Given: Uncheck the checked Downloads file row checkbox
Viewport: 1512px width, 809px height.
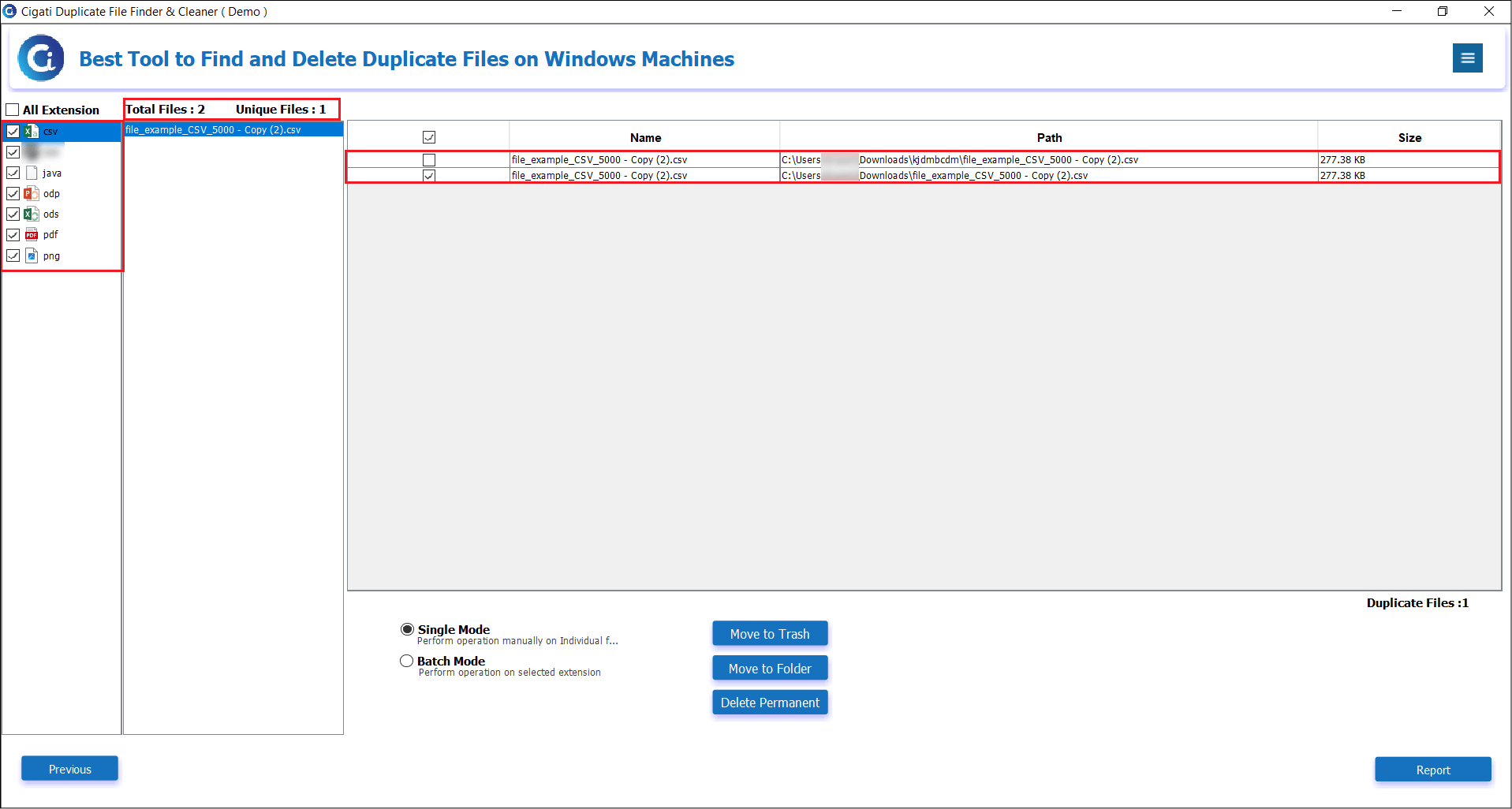Looking at the screenshot, I should 429,175.
